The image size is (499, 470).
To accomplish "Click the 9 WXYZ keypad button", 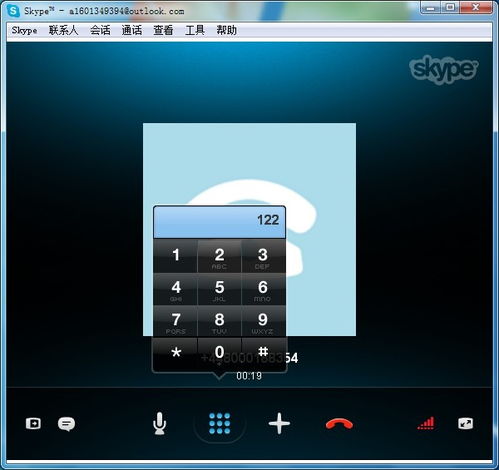I will (263, 322).
